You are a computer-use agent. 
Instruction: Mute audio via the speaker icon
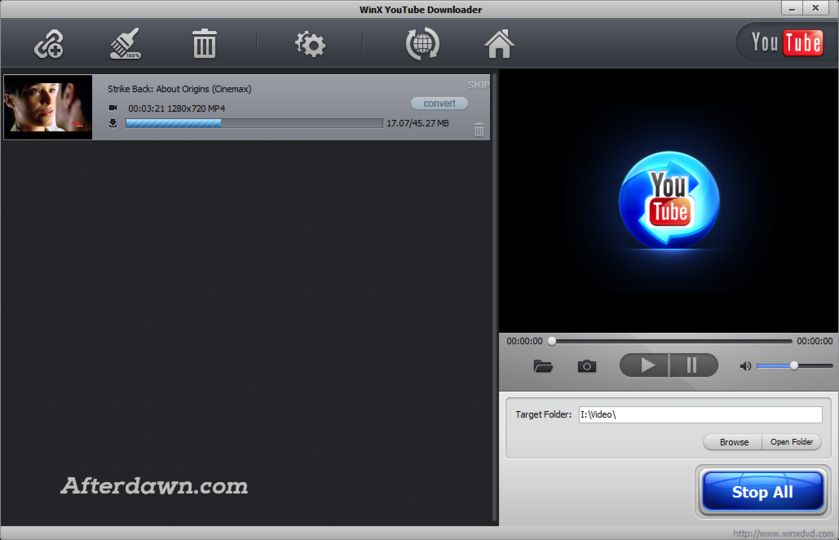745,366
